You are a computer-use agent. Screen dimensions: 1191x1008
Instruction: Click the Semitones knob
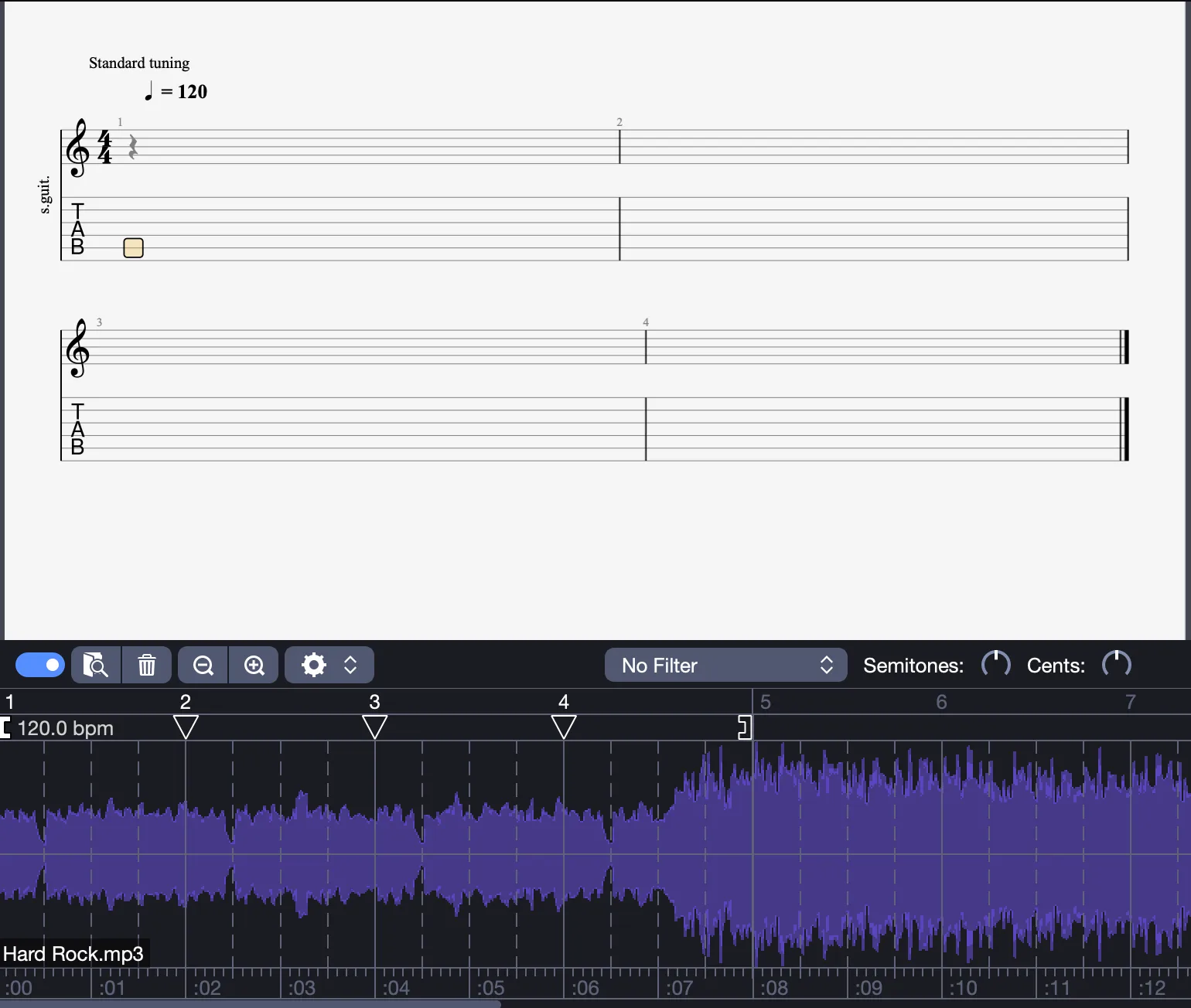[996, 664]
